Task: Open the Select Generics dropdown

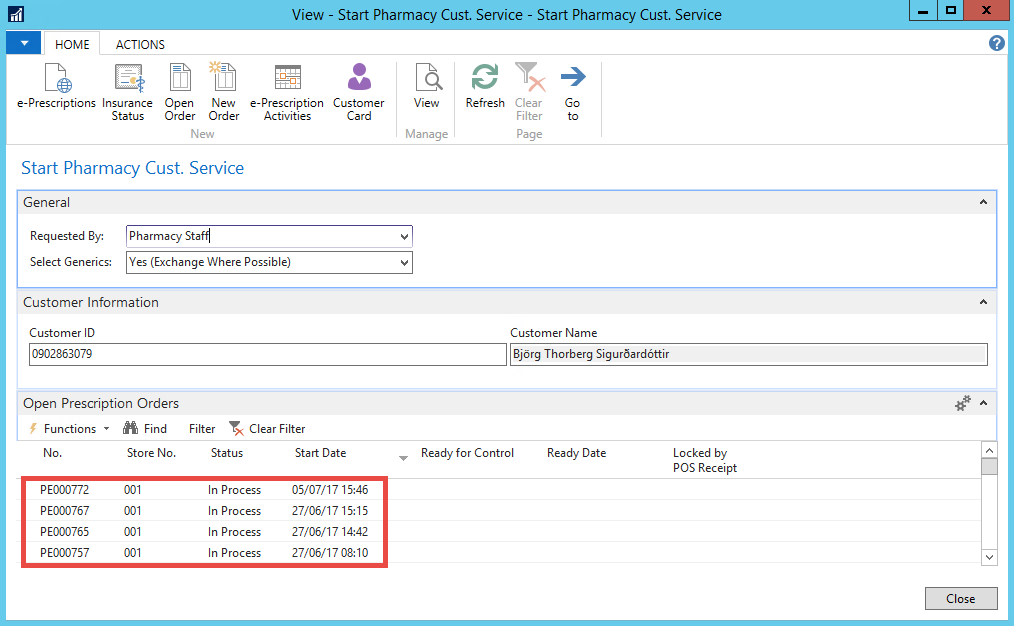Action: point(404,262)
